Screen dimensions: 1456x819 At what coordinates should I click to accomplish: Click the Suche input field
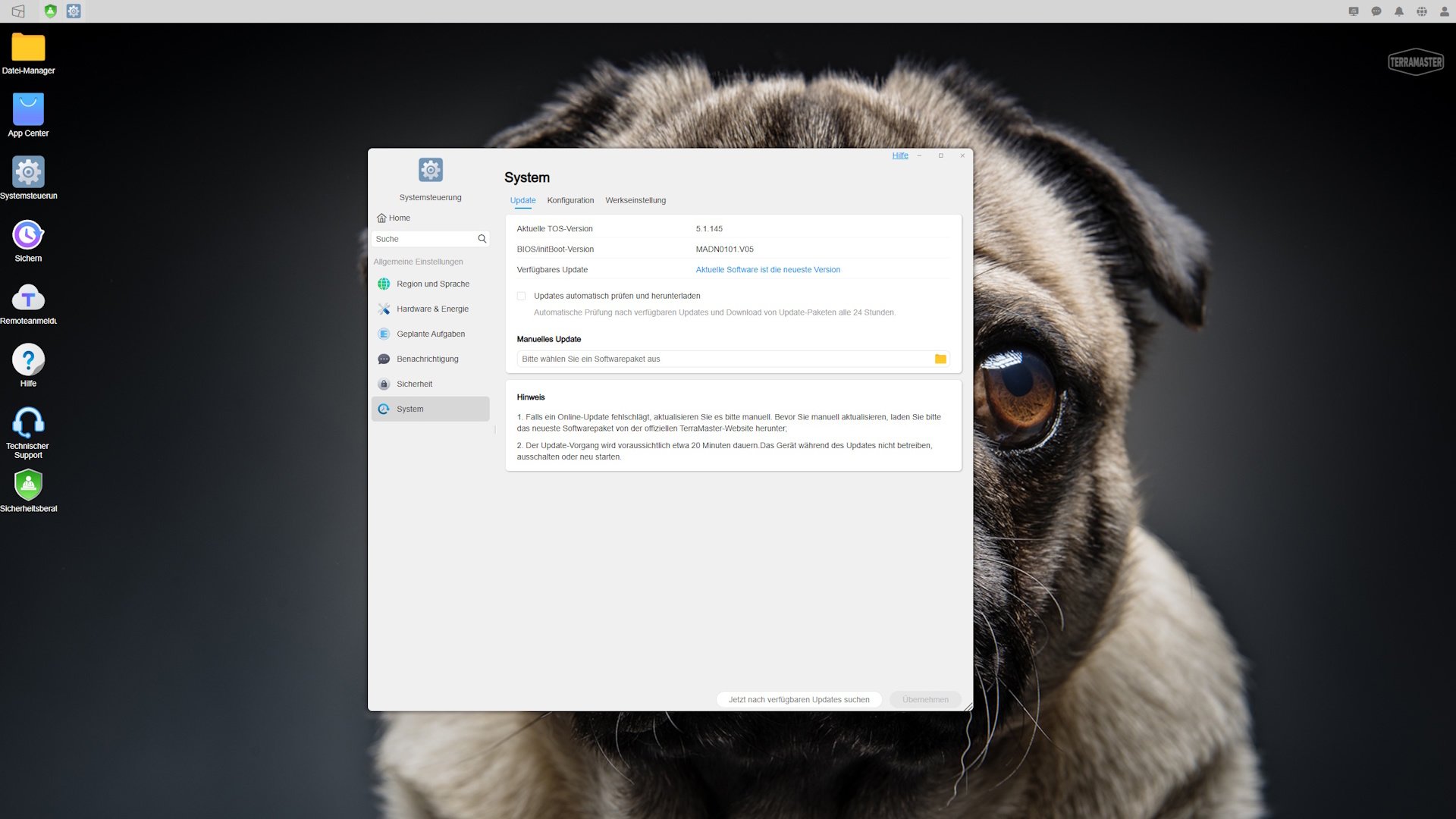(x=423, y=239)
